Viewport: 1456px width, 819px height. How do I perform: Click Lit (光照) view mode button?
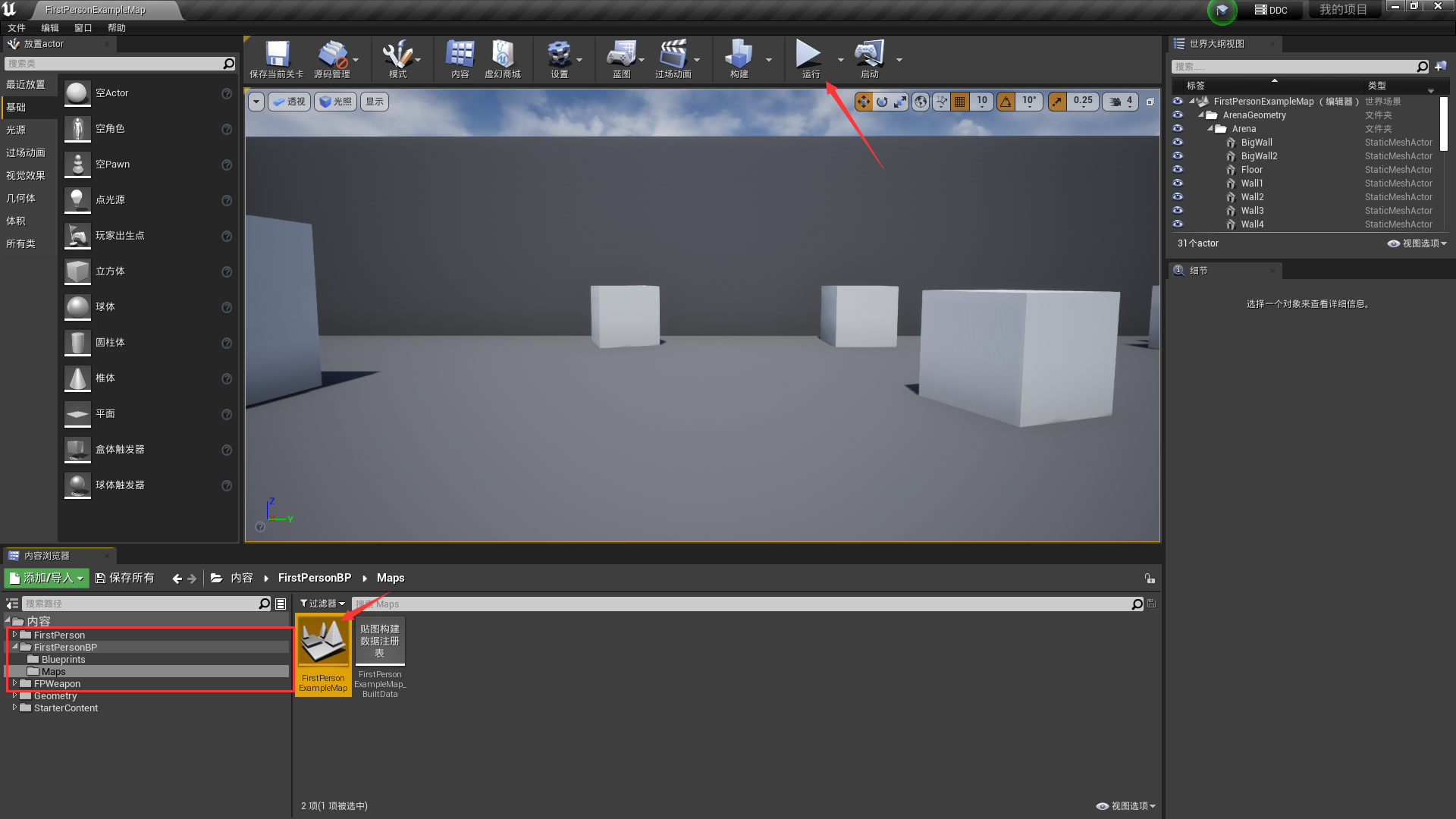click(x=336, y=102)
